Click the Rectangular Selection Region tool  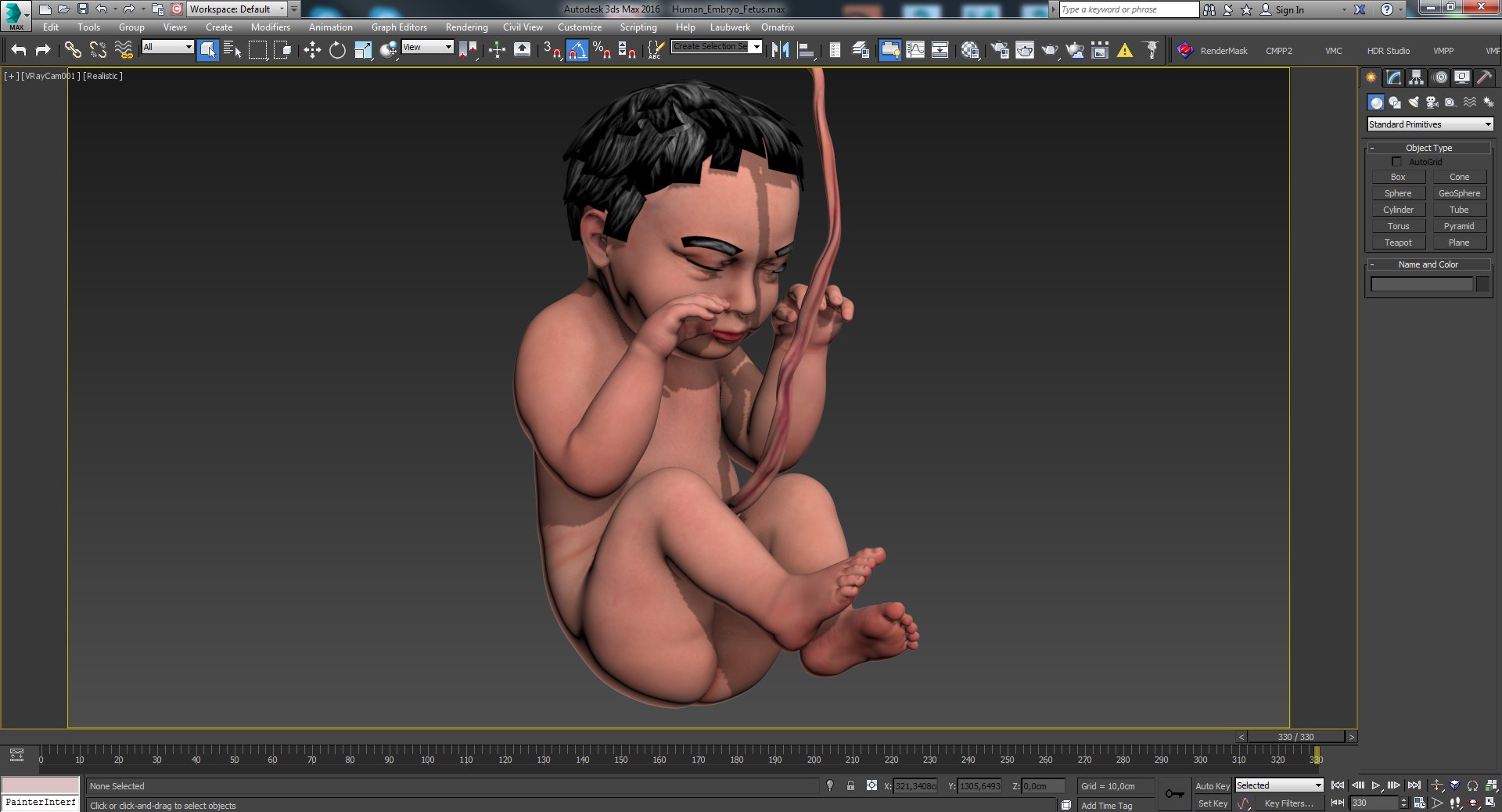[x=257, y=50]
